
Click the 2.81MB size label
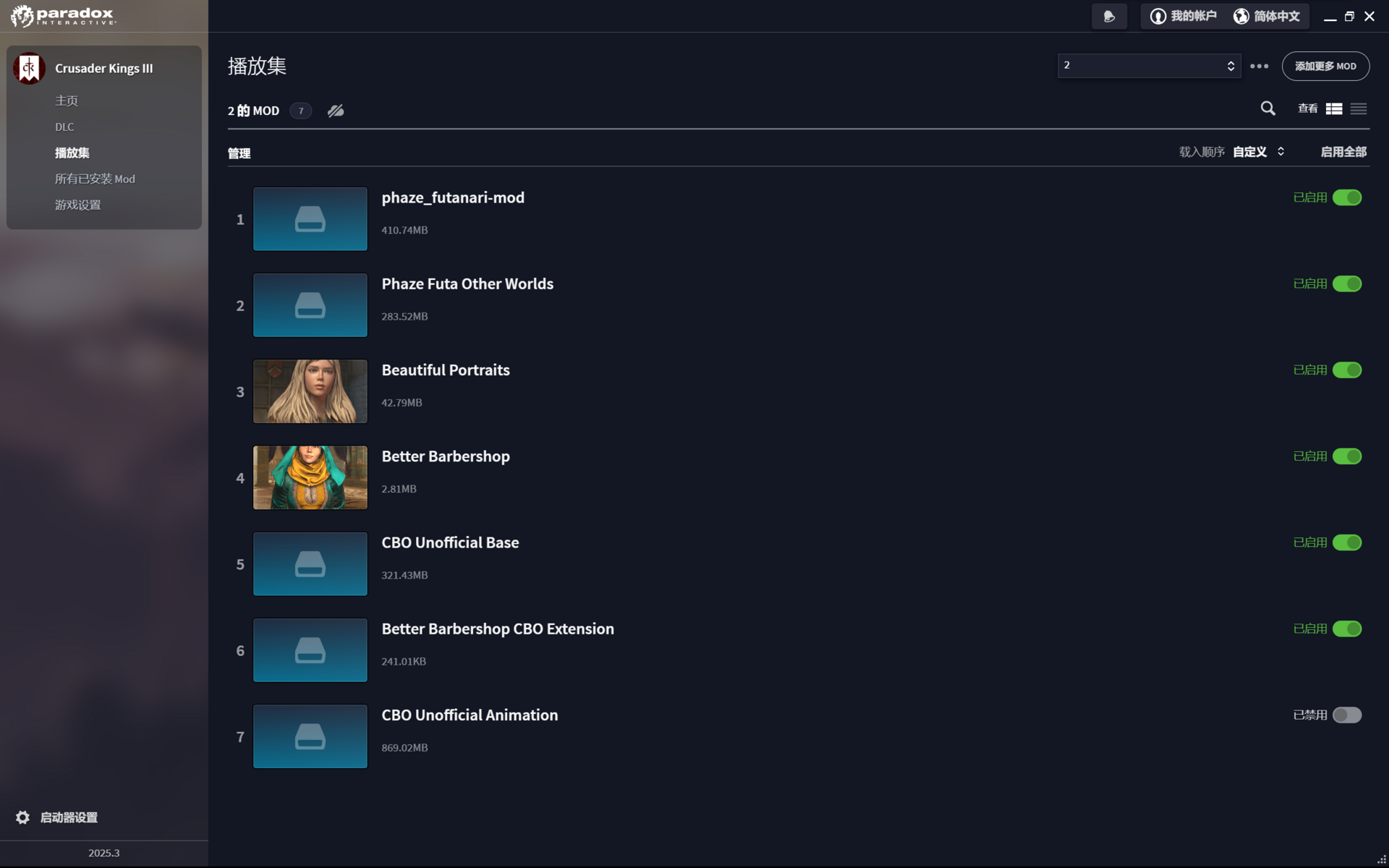click(399, 489)
